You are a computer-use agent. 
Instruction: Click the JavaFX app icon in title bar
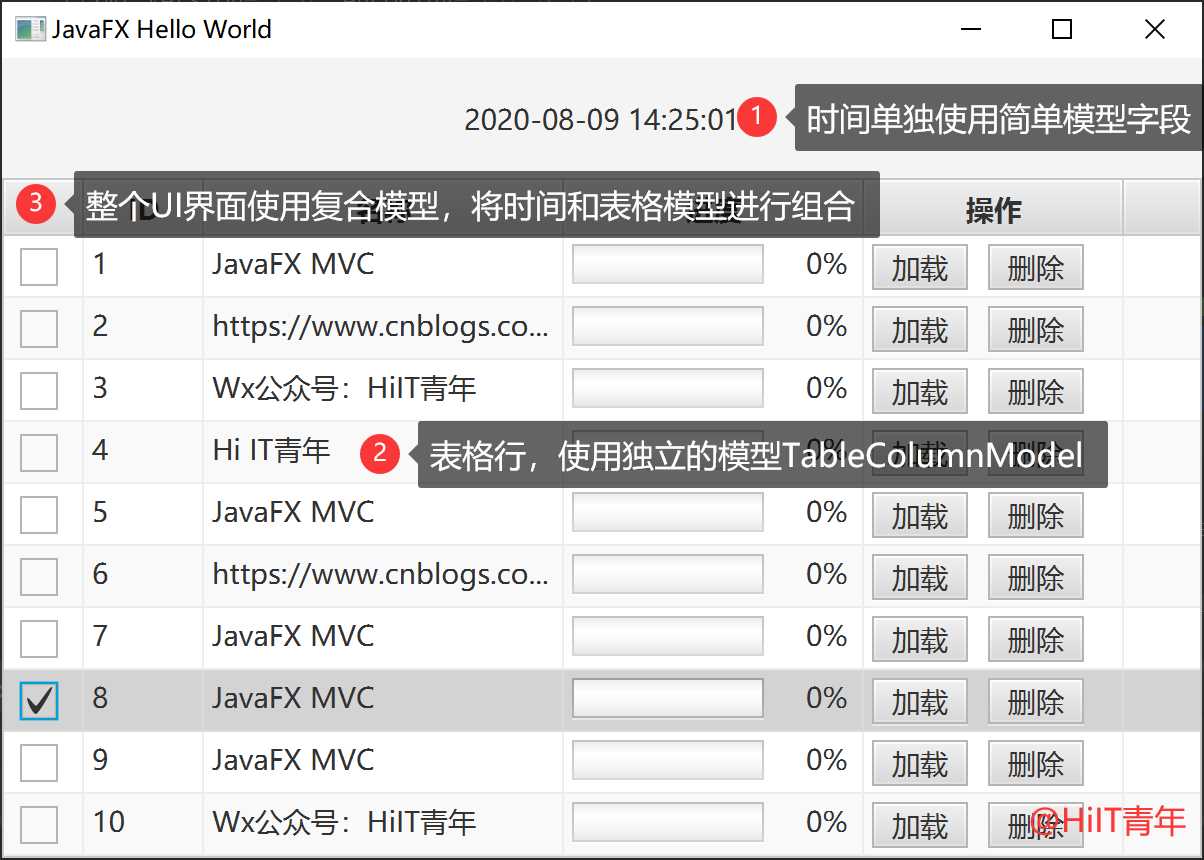click(30, 29)
